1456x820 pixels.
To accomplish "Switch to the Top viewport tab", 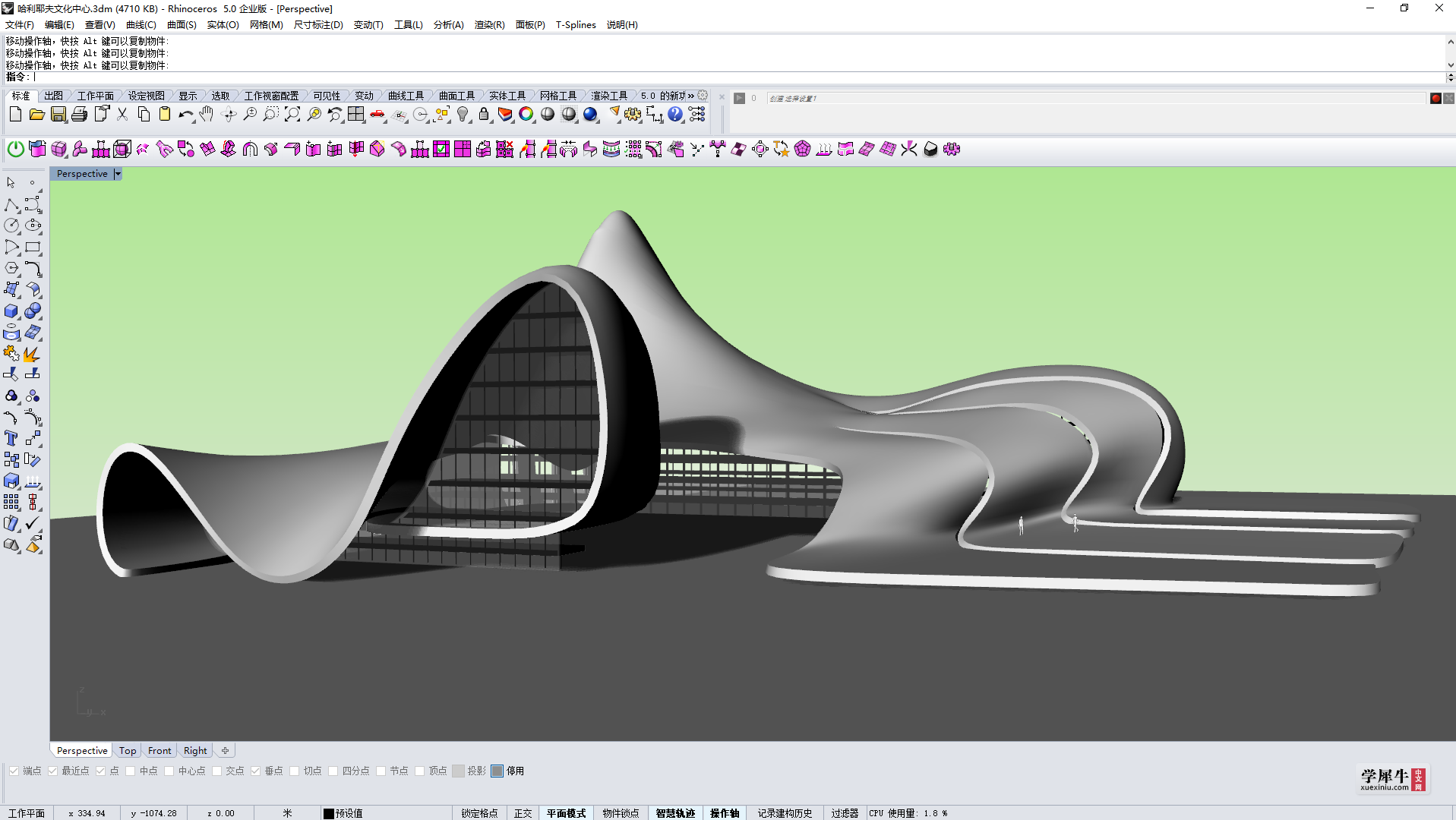I will click(128, 750).
